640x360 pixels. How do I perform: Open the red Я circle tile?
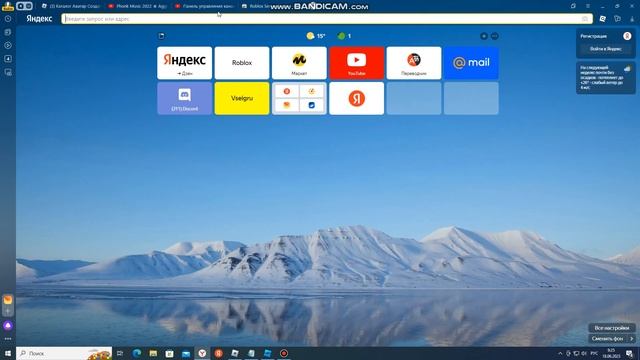pyautogui.click(x=356, y=98)
